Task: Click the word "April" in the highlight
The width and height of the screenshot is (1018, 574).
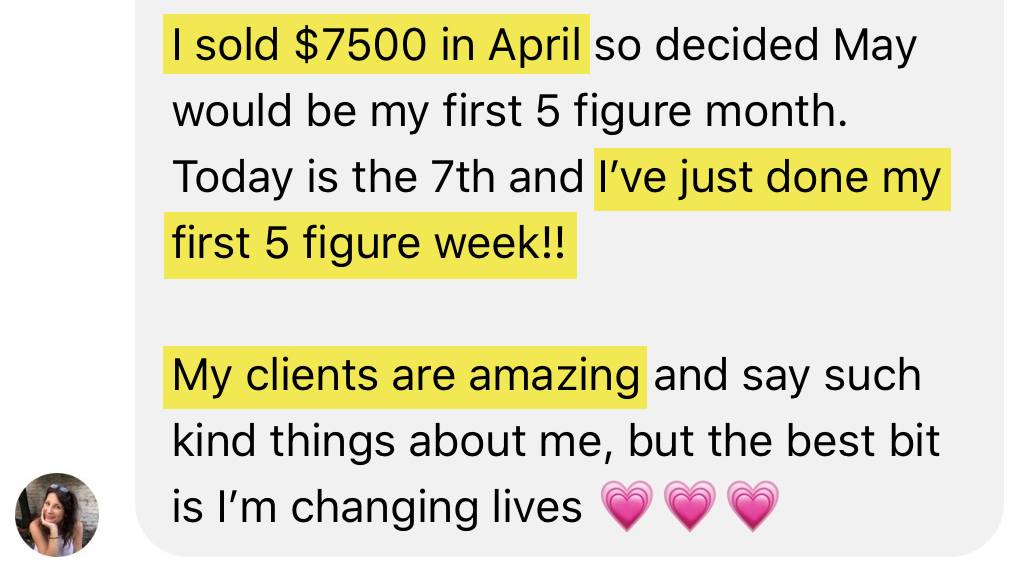Action: pos(535,45)
